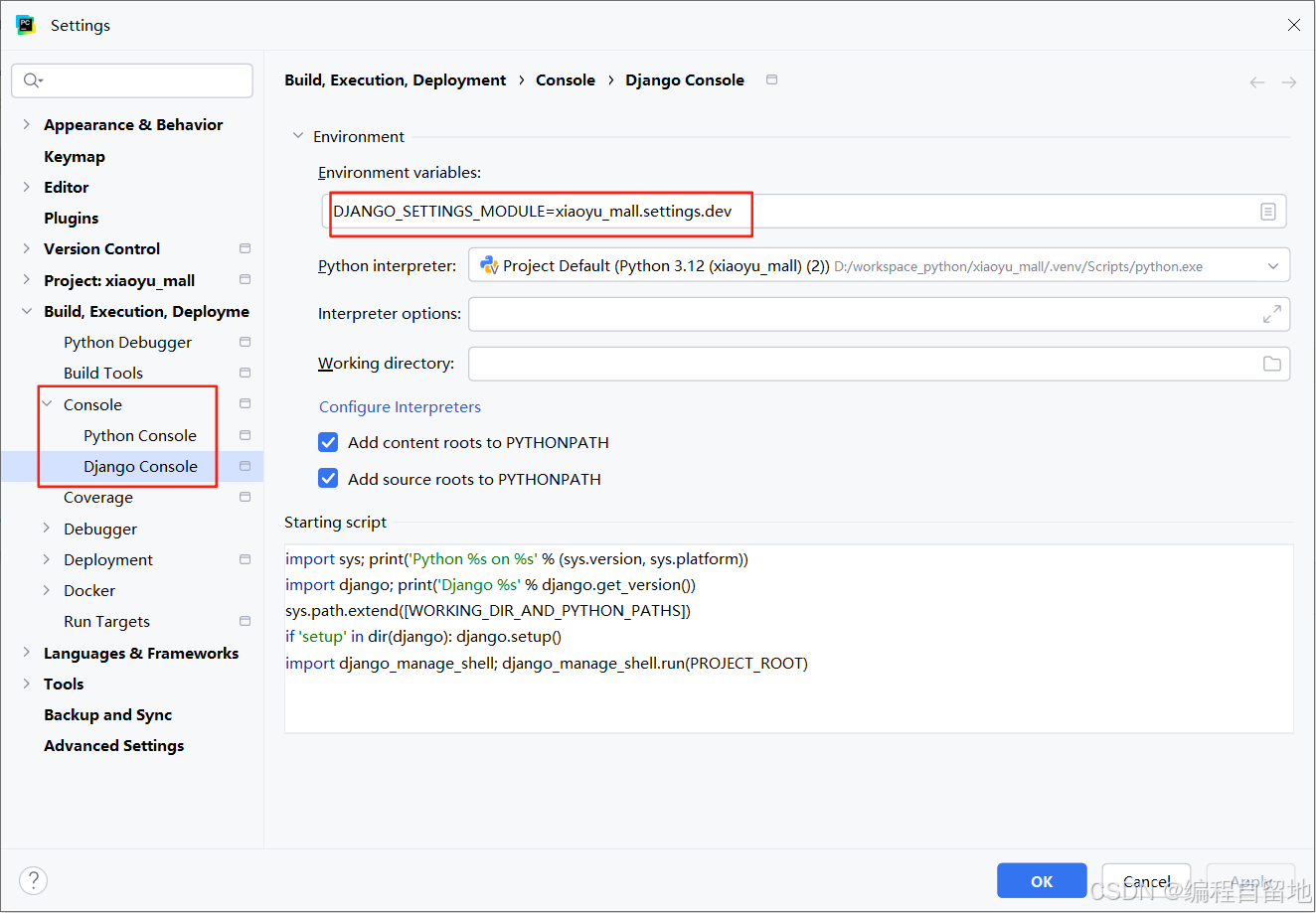Click the Configure Interpreters link
The height and width of the screenshot is (913, 1316).
tap(400, 406)
